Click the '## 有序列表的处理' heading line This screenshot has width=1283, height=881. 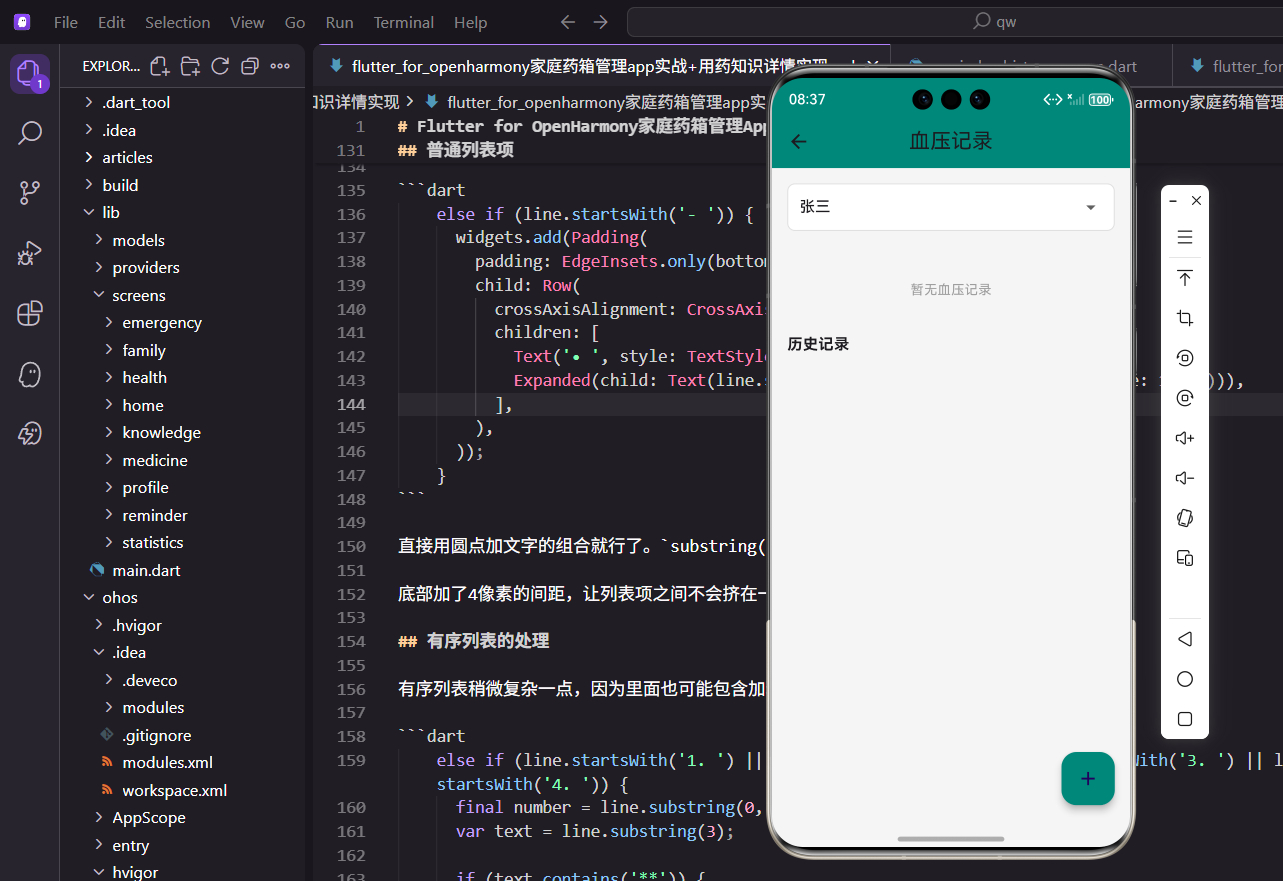pyautogui.click(x=474, y=641)
